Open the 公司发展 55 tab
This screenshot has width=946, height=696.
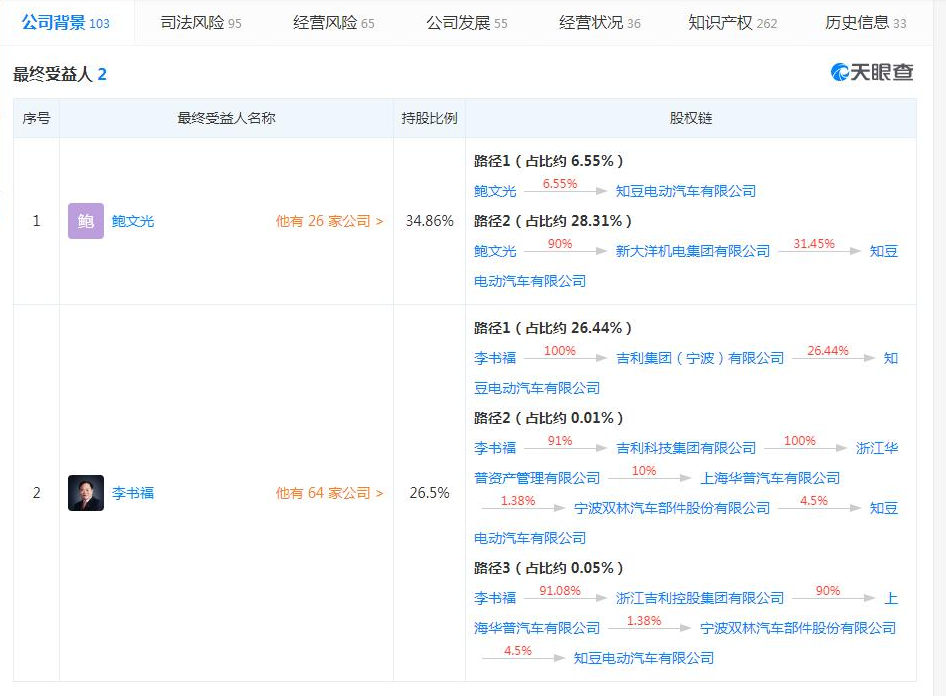coord(467,23)
